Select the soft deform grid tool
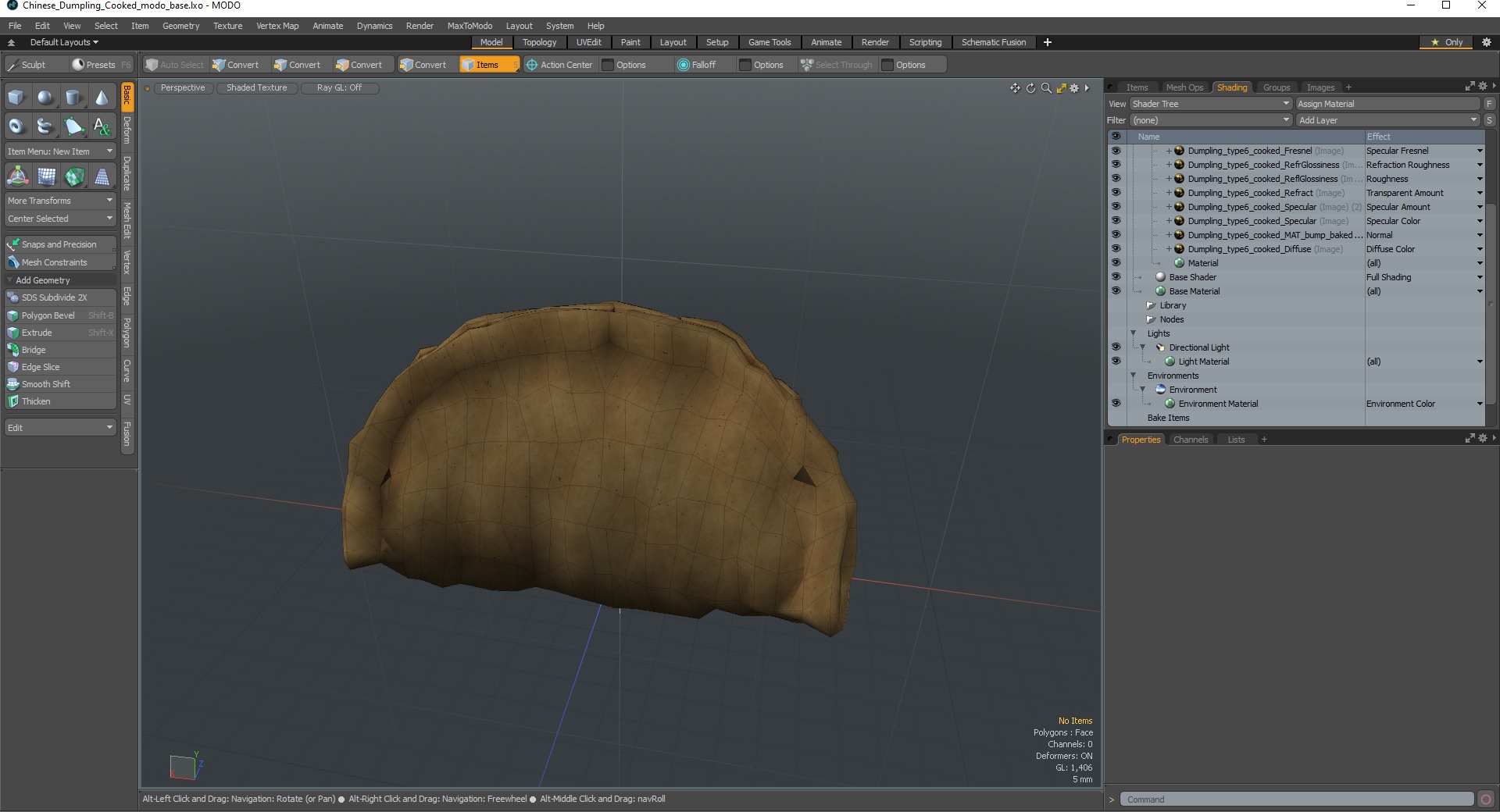The image size is (1500, 812). click(45, 177)
